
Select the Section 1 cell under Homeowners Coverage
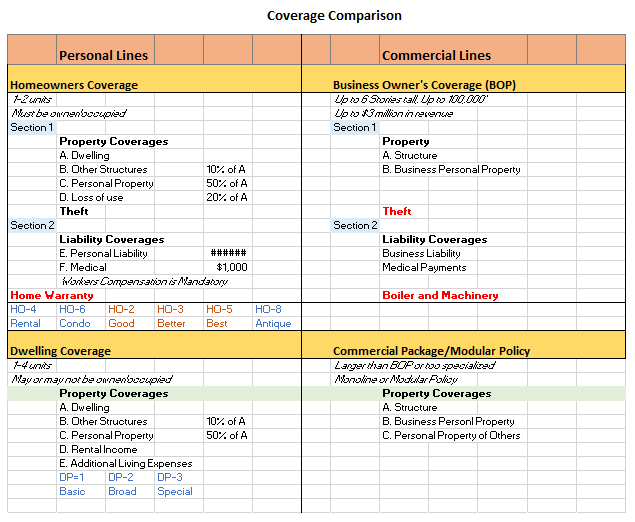[32, 128]
